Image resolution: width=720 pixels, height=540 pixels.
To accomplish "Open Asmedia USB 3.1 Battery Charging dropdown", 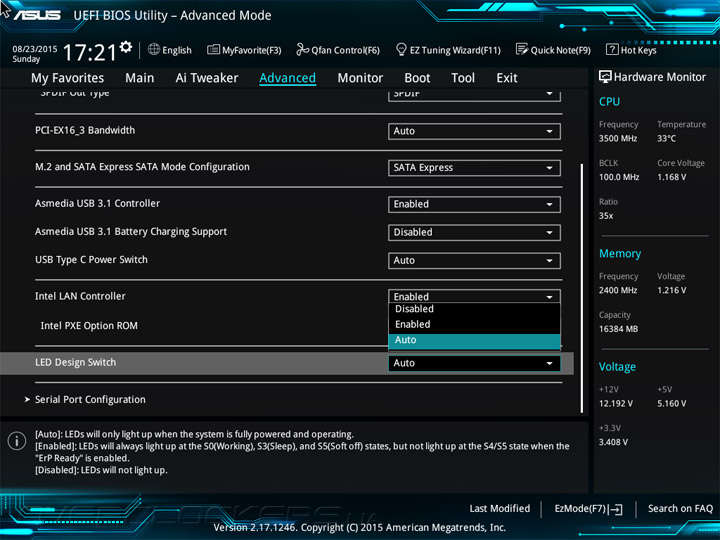I will [474, 233].
